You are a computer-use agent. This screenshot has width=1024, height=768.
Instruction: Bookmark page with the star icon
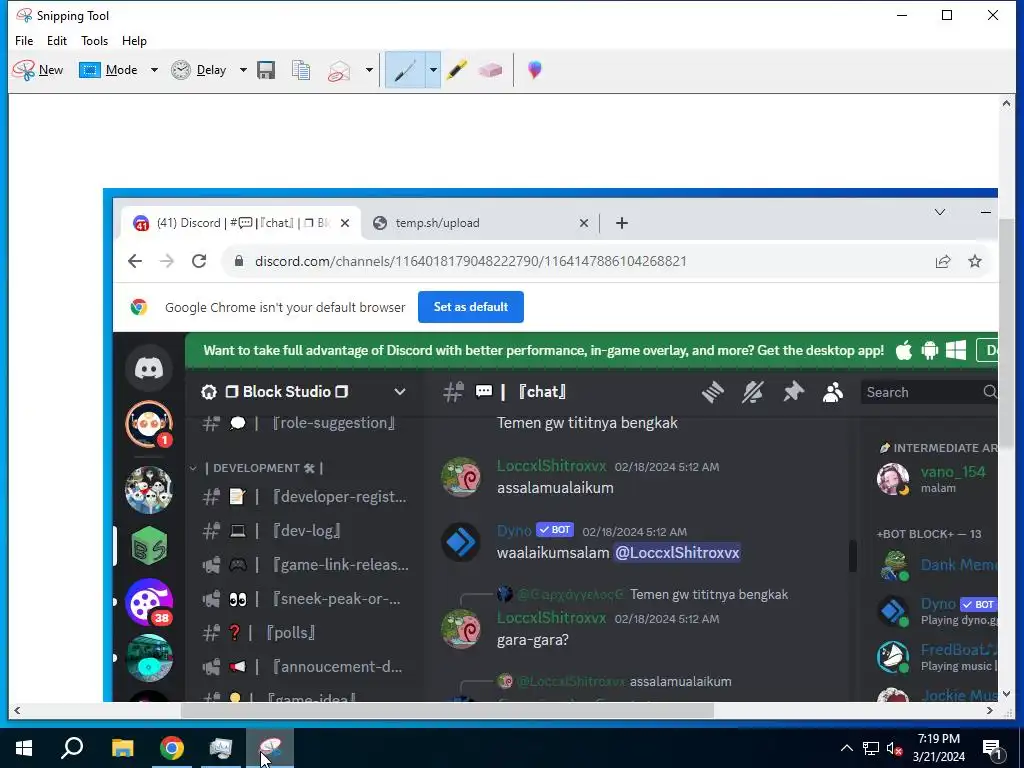coord(975,261)
